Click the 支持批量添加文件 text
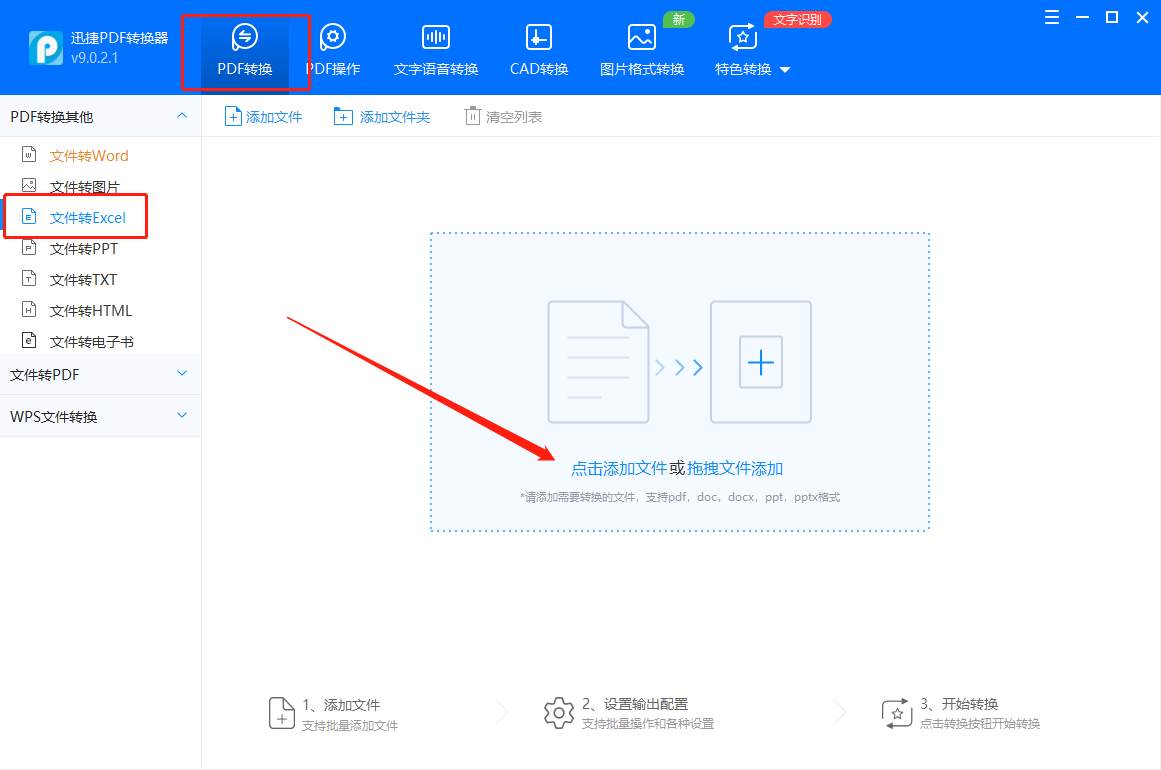 (349, 726)
